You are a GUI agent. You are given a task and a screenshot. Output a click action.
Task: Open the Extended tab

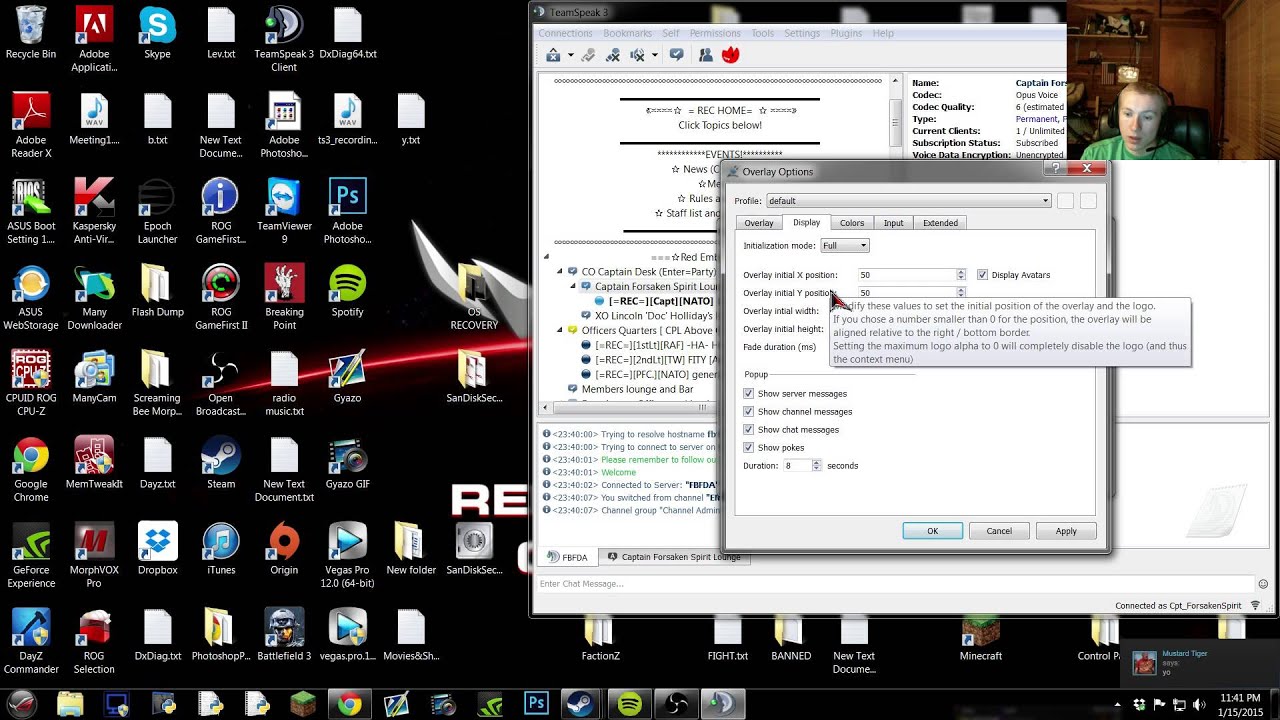pyautogui.click(x=940, y=223)
